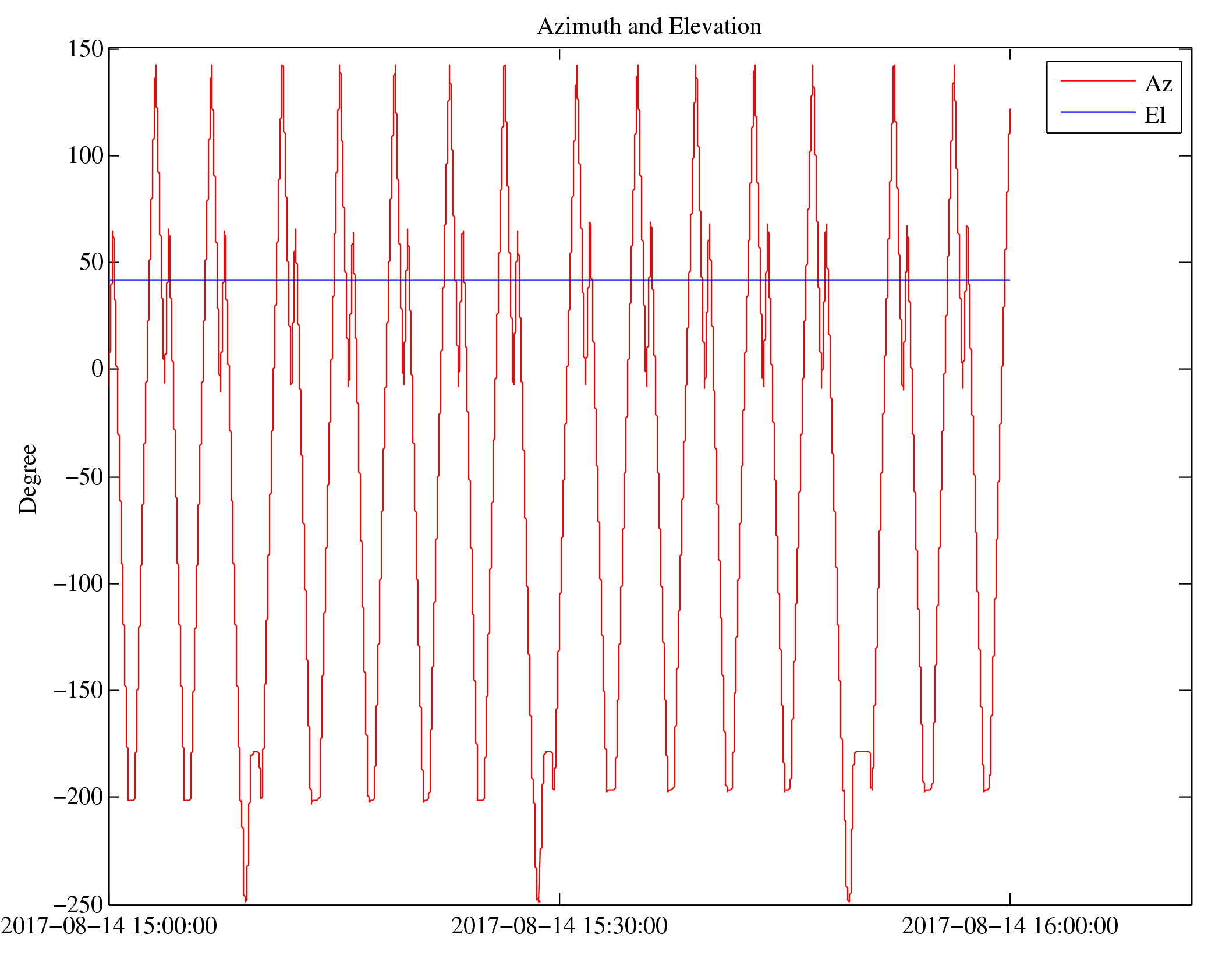Click the '2017-08-14 15:00:00' x-axis label

tap(109, 925)
